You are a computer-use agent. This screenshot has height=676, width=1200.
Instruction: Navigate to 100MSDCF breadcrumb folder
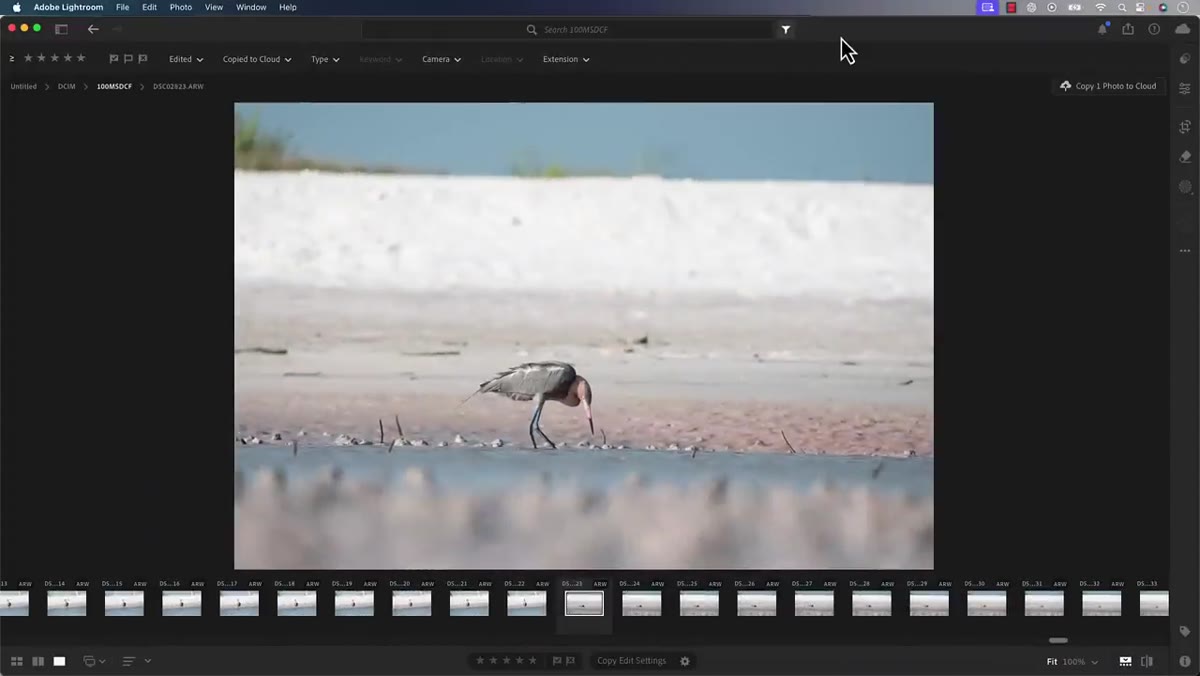114,87
